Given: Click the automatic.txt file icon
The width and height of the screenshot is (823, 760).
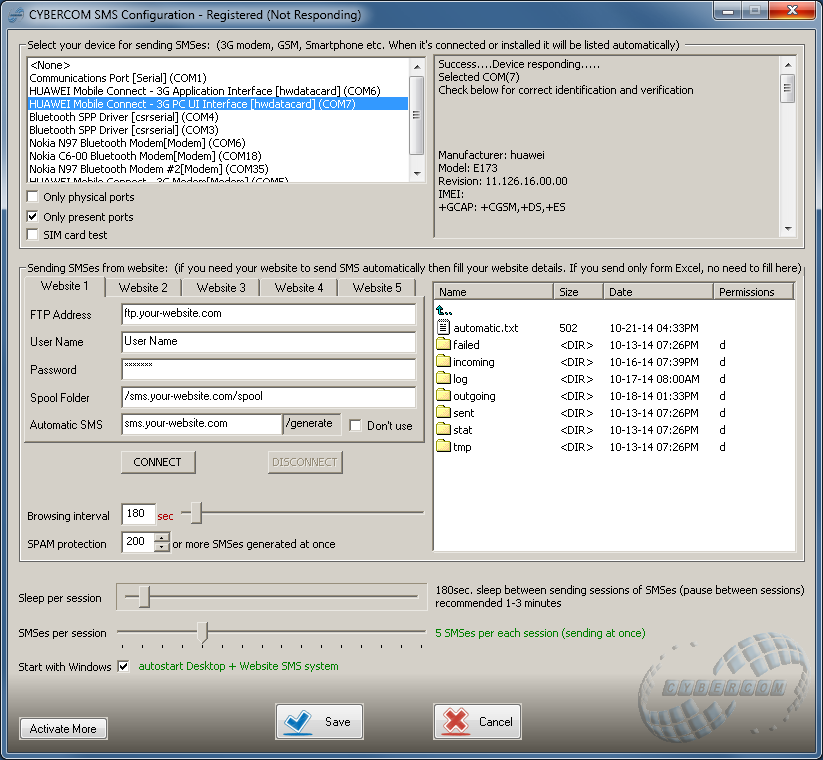Looking at the screenshot, I should pyautogui.click(x=443, y=328).
